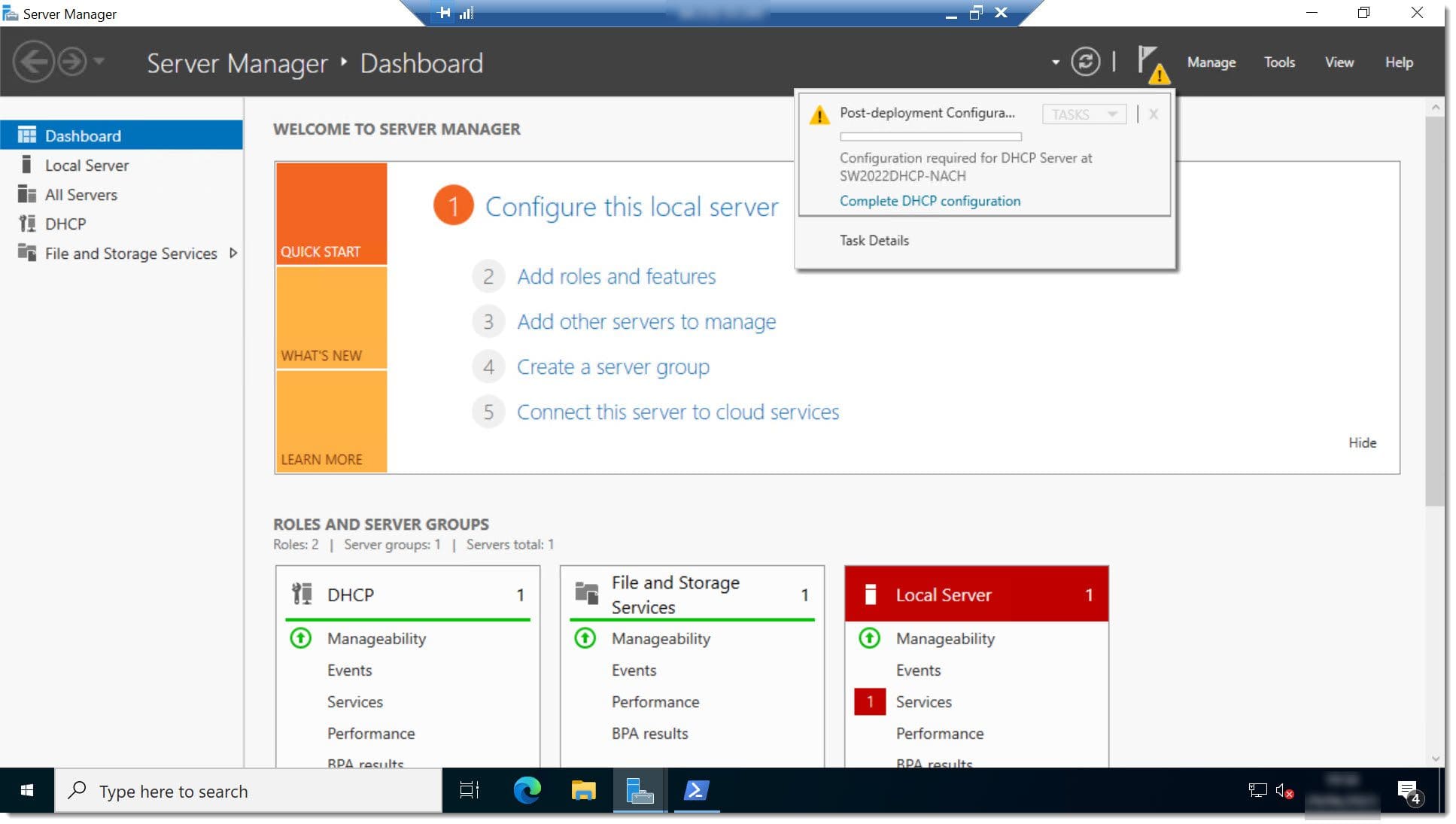Image resolution: width=1456 pixels, height=824 pixels.
Task: Open File Explorer from taskbar
Action: 583,790
